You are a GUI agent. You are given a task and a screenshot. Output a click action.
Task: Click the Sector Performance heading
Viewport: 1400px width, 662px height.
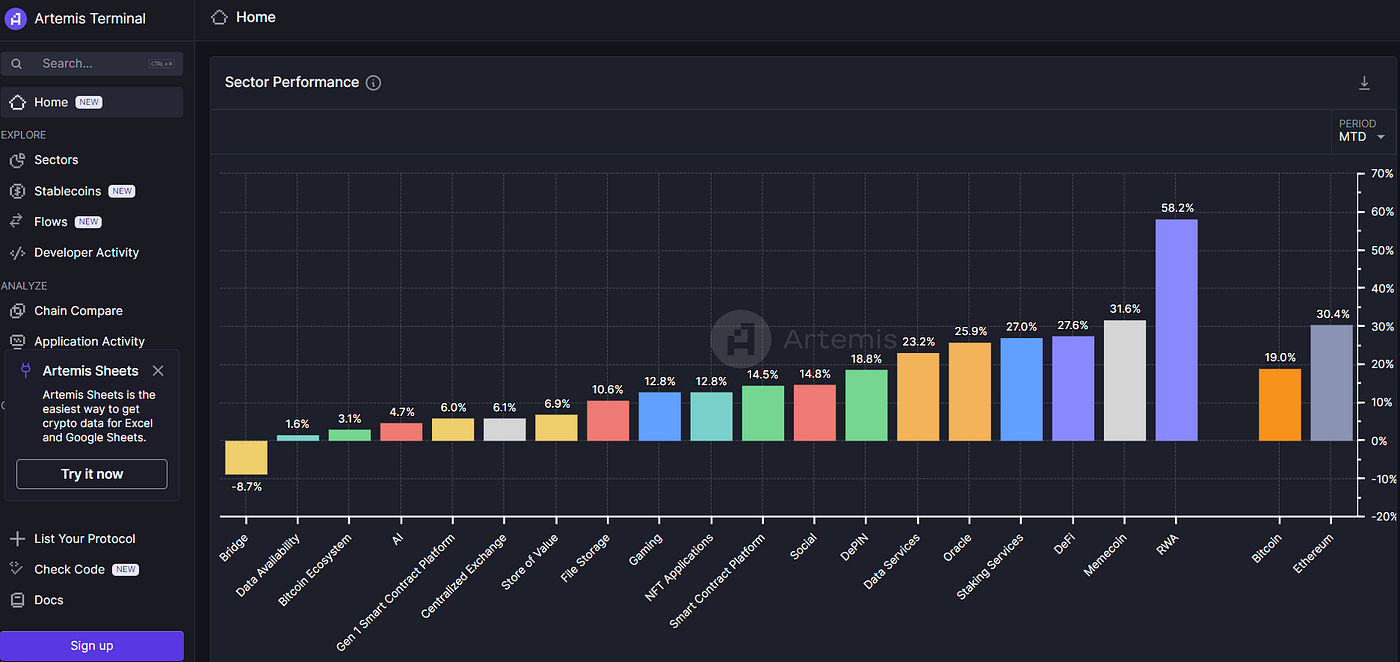[292, 83]
